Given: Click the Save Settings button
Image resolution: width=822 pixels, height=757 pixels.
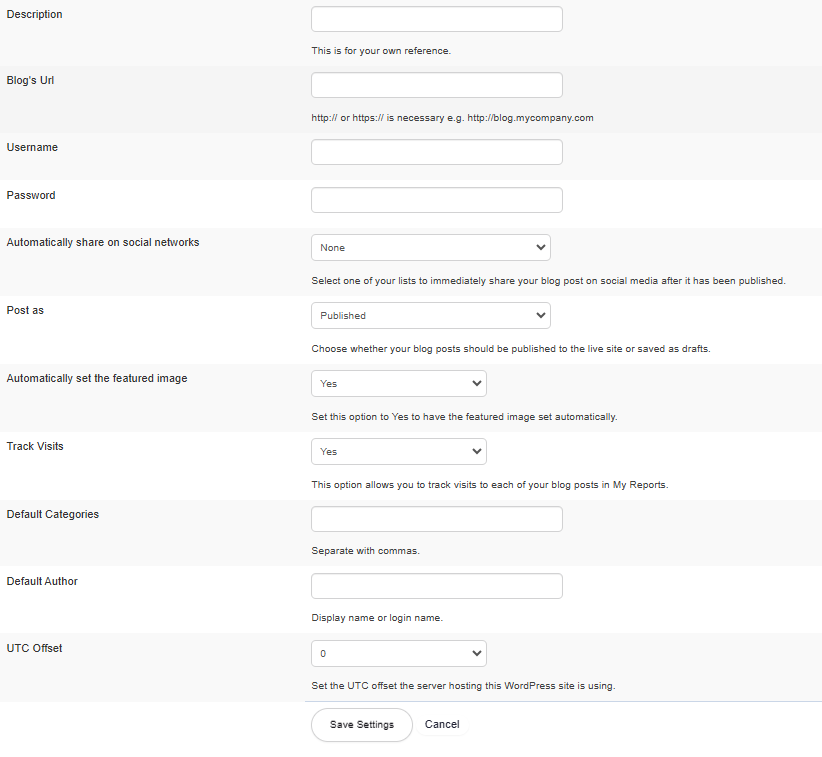Looking at the screenshot, I should tap(362, 724).
